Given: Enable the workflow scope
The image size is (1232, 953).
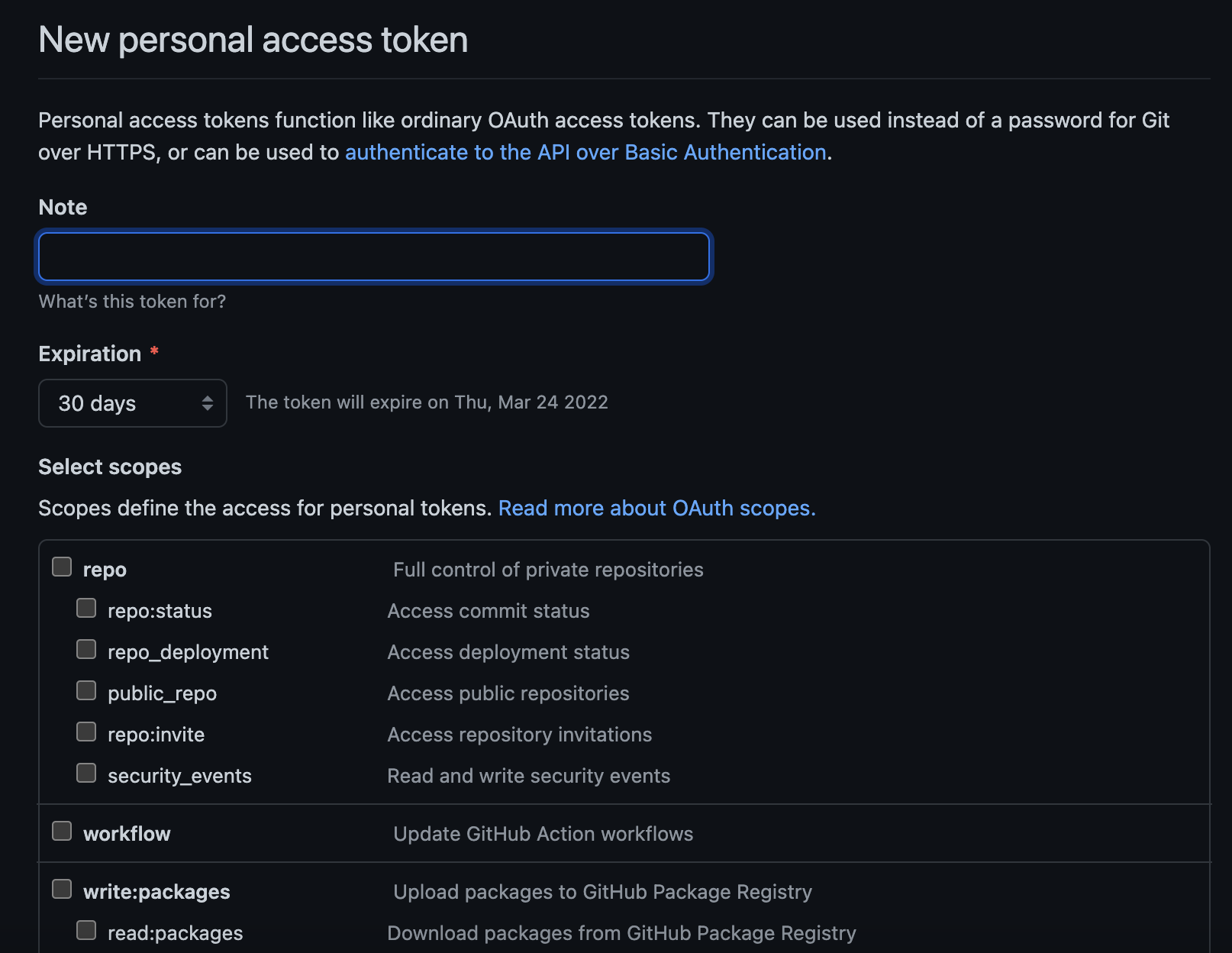Looking at the screenshot, I should pyautogui.click(x=61, y=830).
